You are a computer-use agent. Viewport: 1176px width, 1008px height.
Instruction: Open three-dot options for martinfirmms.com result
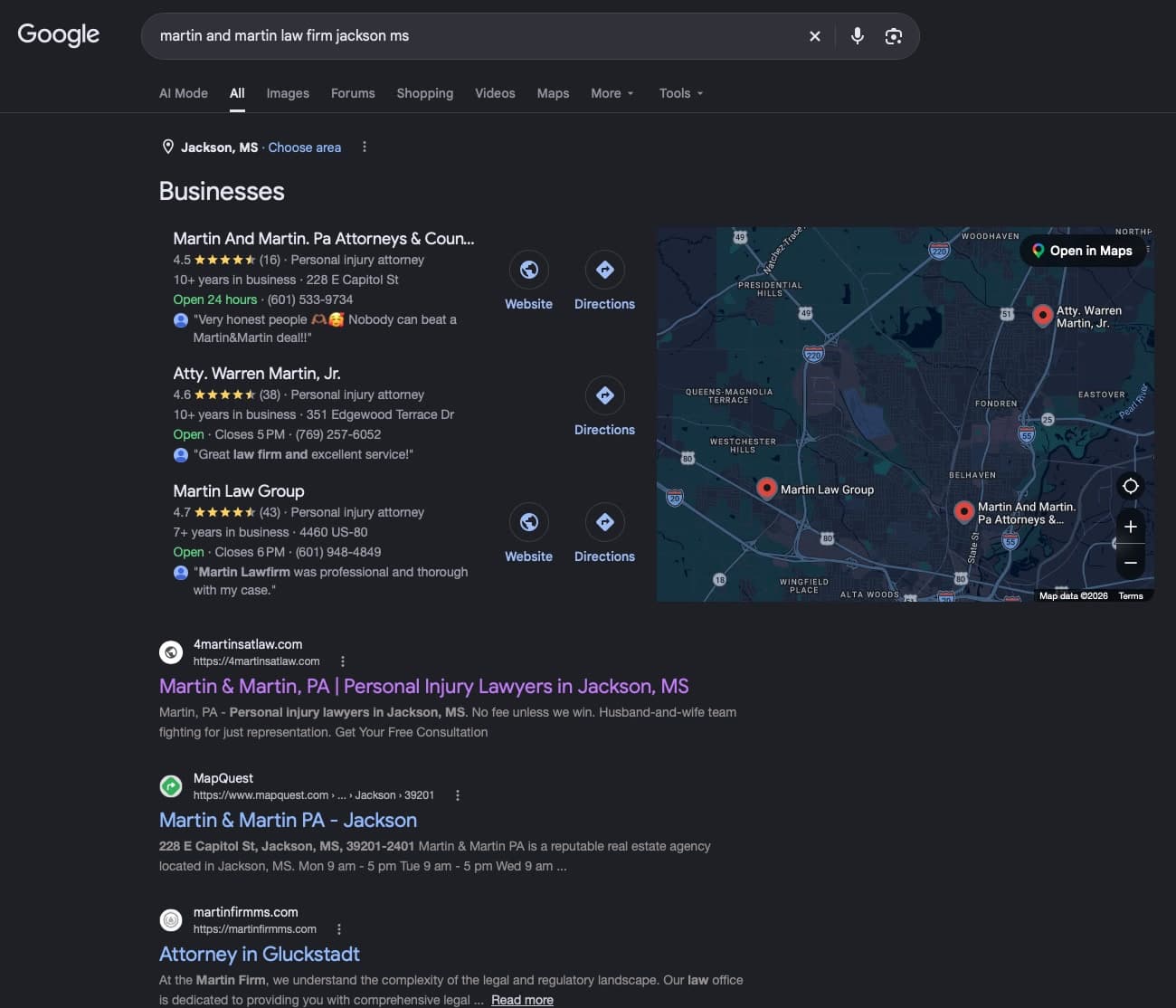(x=339, y=929)
